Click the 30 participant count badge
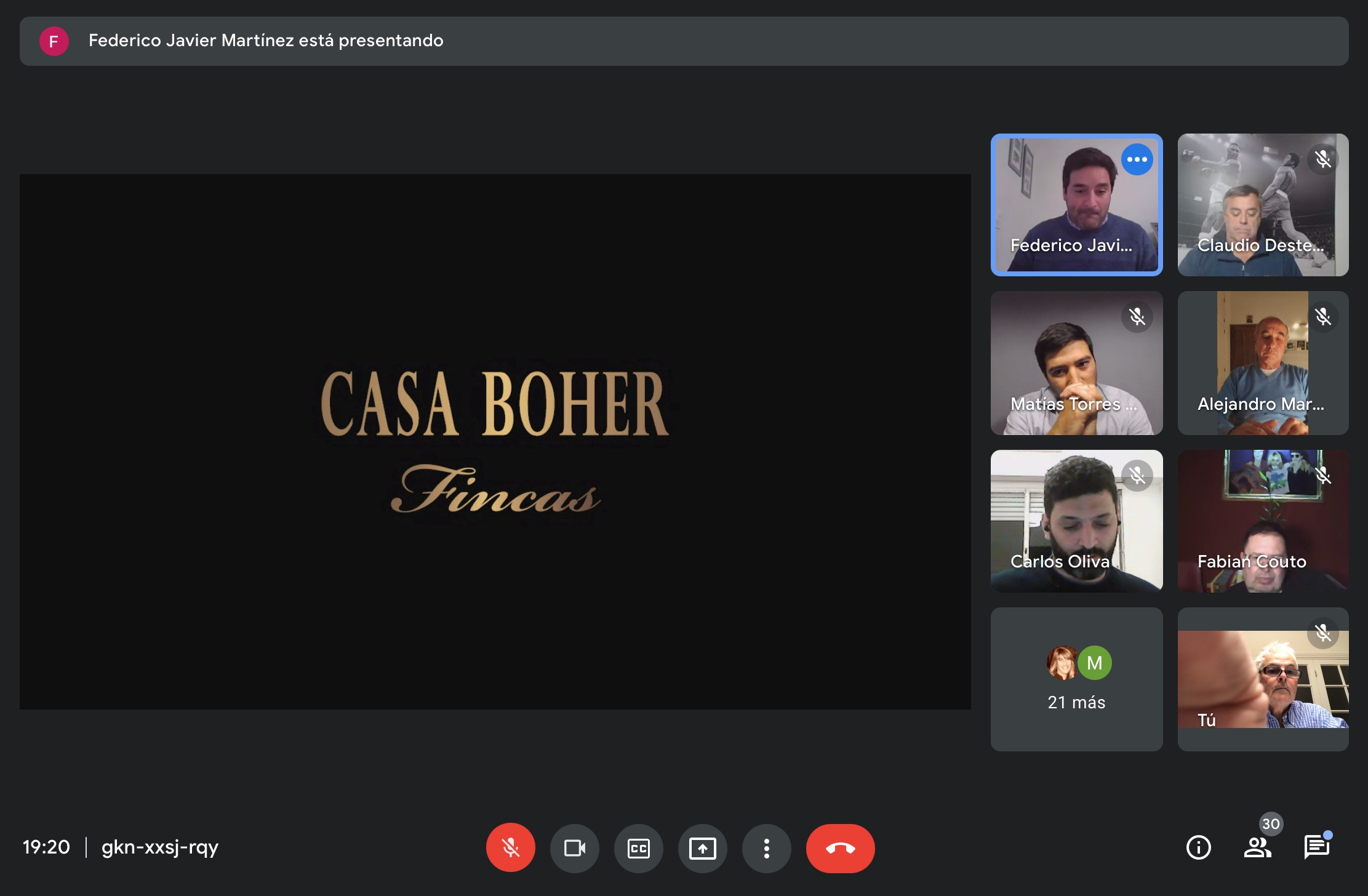The width and height of the screenshot is (1368, 896). (x=1271, y=824)
